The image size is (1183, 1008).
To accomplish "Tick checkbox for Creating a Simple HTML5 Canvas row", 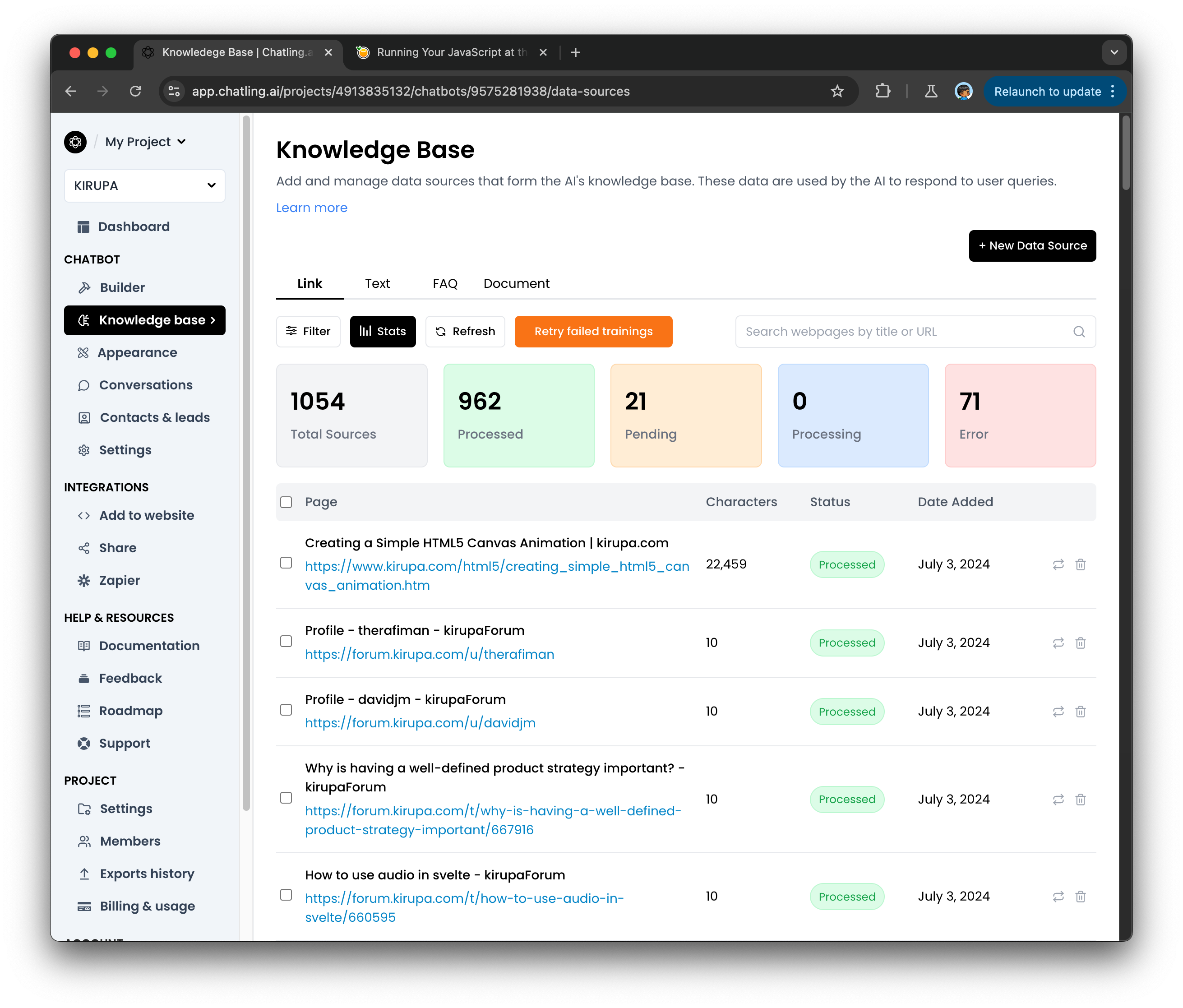I will tap(286, 563).
